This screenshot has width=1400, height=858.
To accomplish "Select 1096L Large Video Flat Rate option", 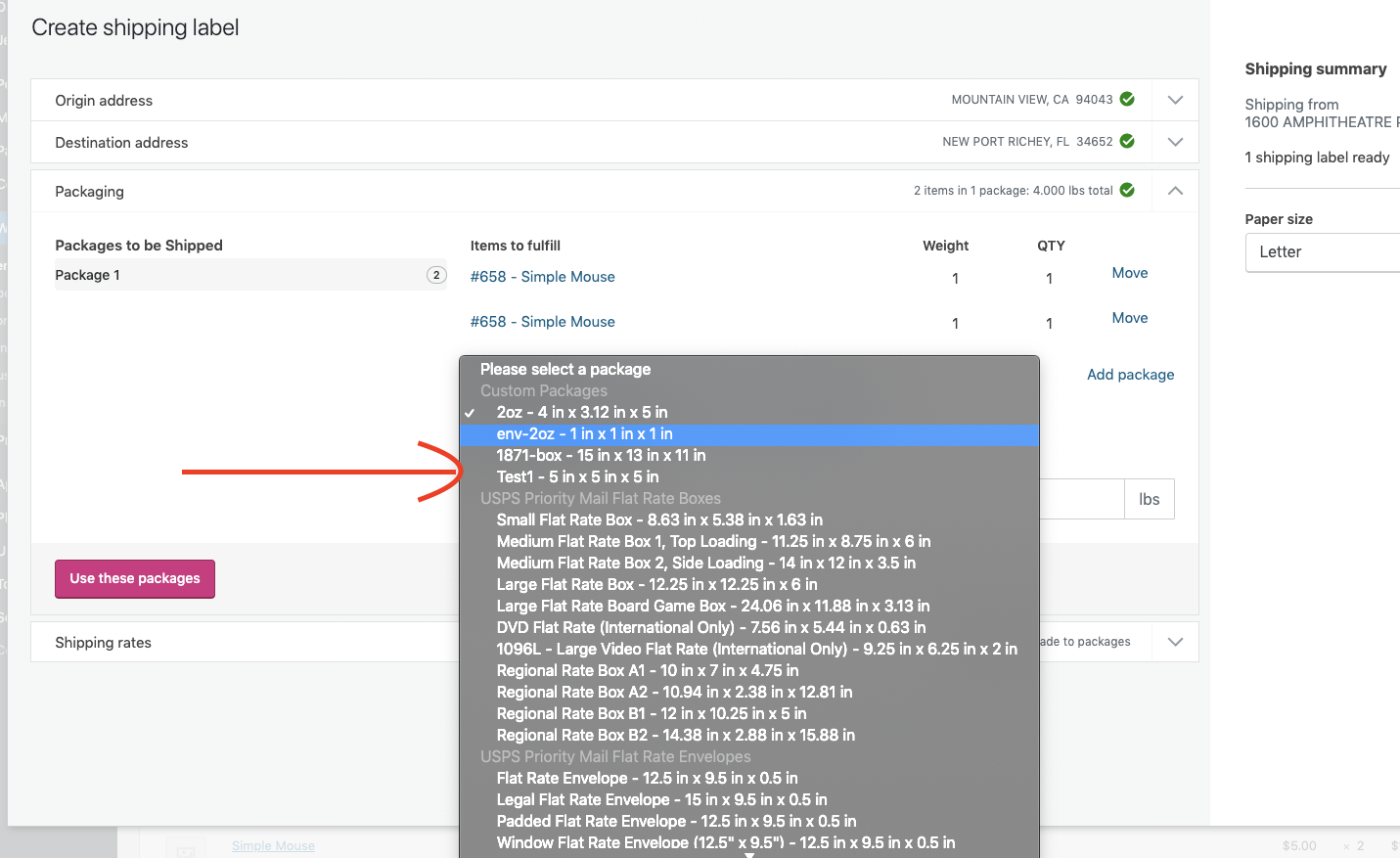I will point(749,649).
